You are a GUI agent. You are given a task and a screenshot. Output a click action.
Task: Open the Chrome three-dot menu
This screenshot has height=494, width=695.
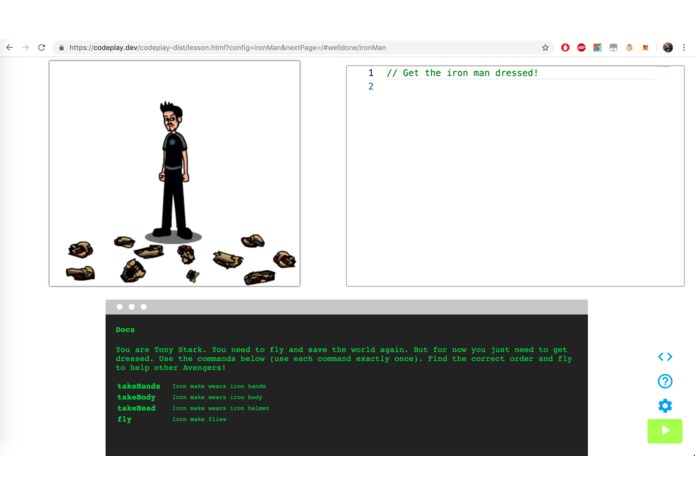684,47
